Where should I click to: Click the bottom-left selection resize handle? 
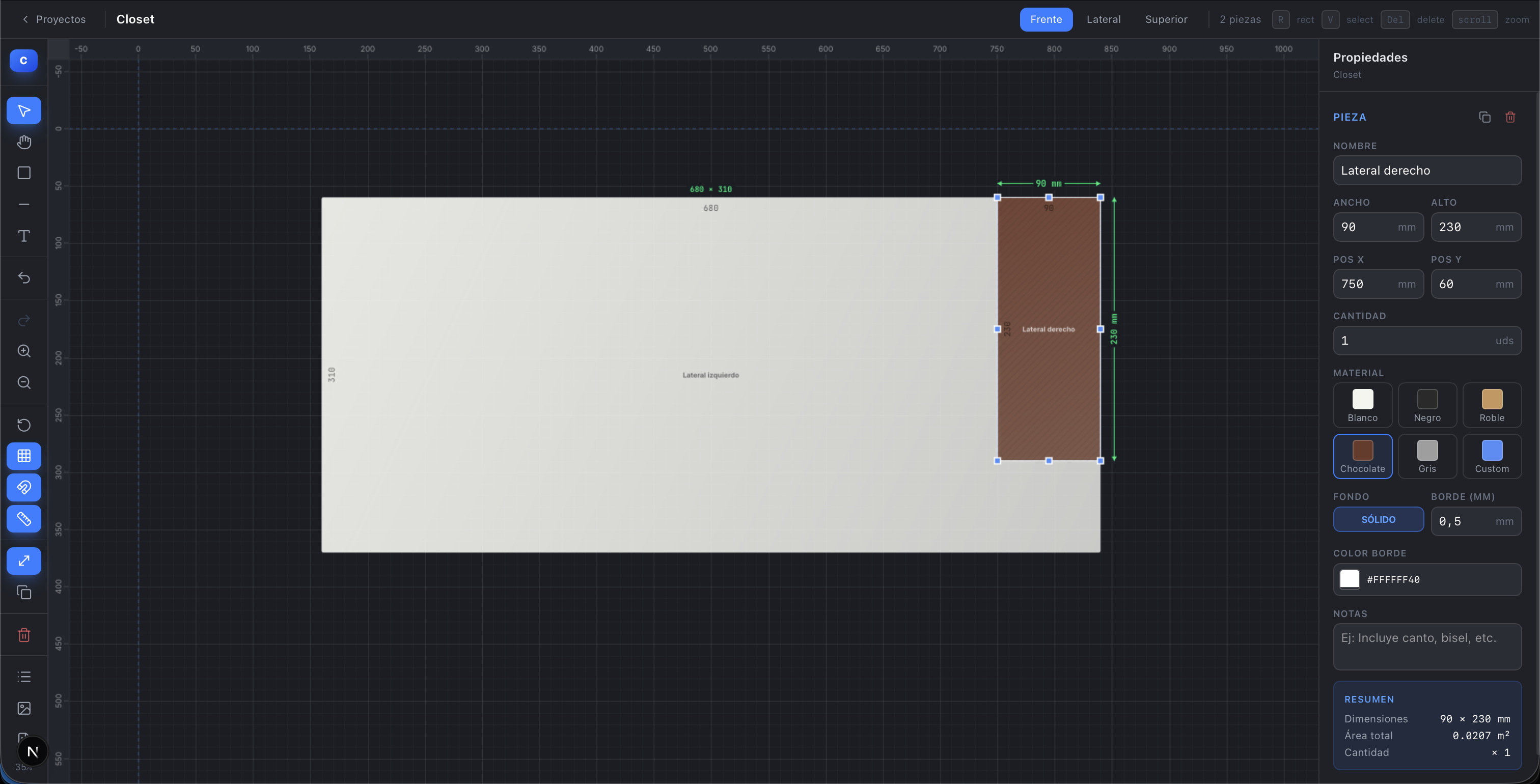997,461
